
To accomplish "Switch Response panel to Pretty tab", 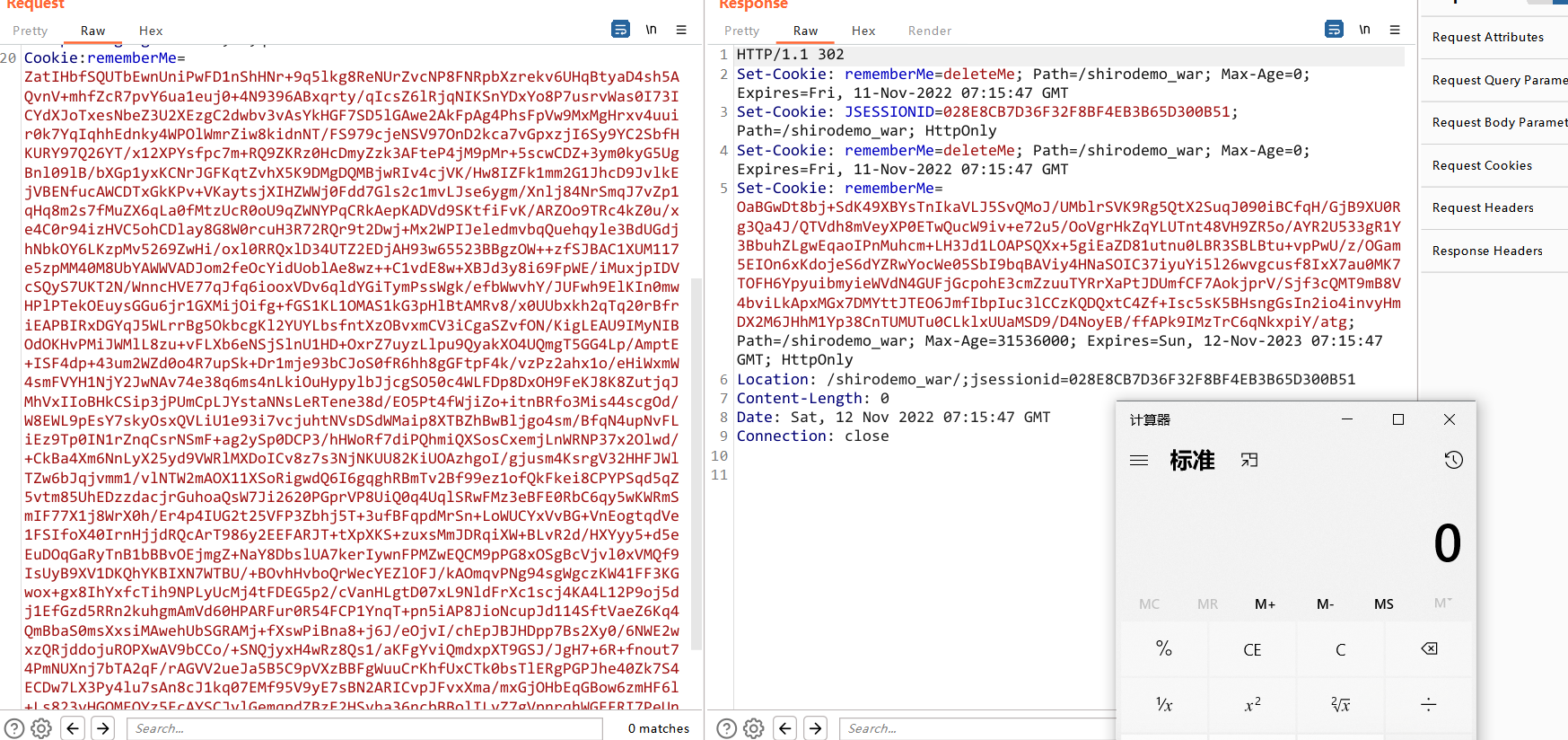I will tap(741, 31).
